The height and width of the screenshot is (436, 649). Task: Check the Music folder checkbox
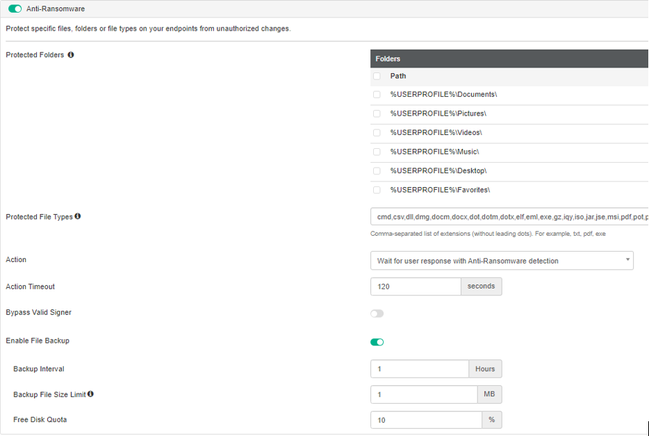(x=376, y=151)
